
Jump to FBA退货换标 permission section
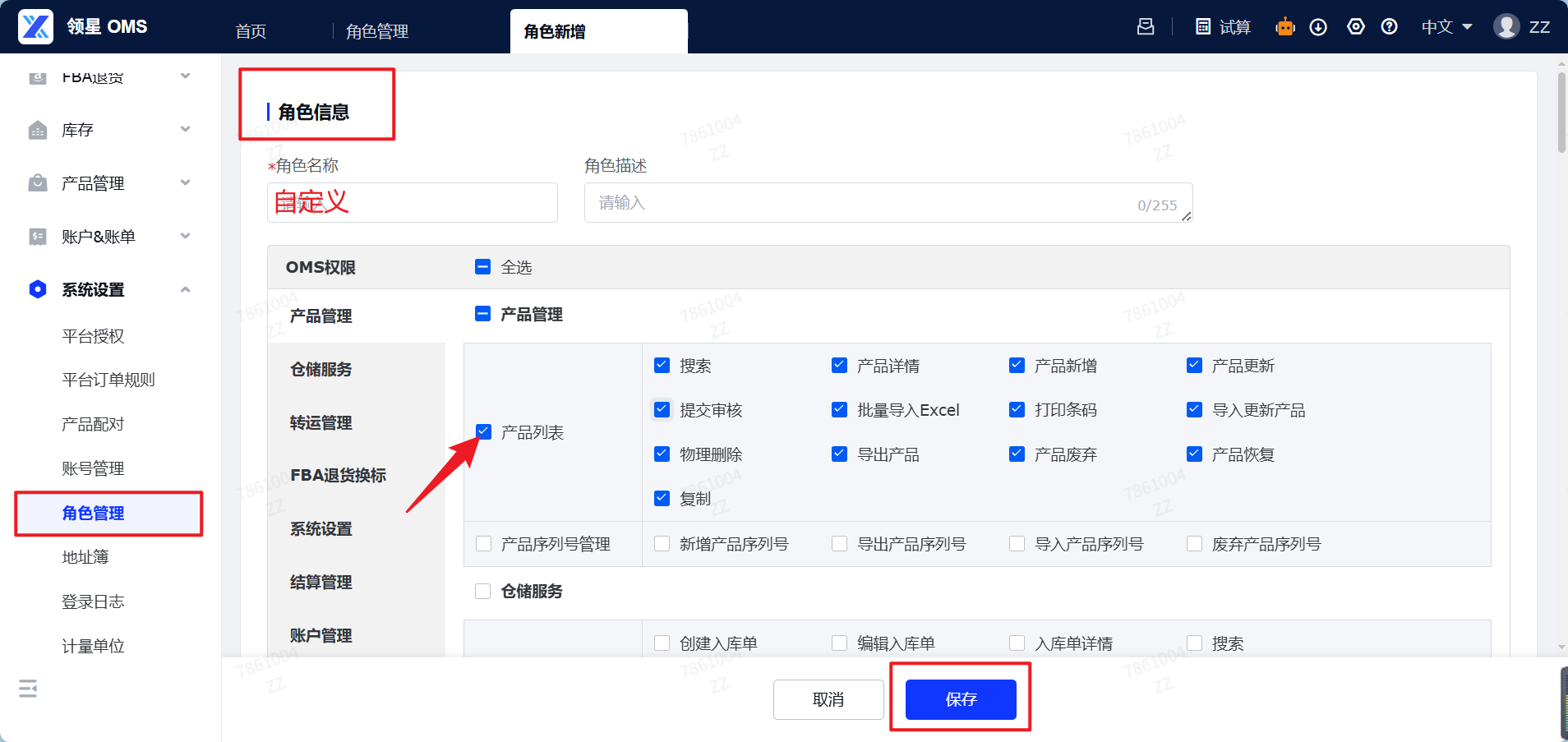(x=338, y=475)
